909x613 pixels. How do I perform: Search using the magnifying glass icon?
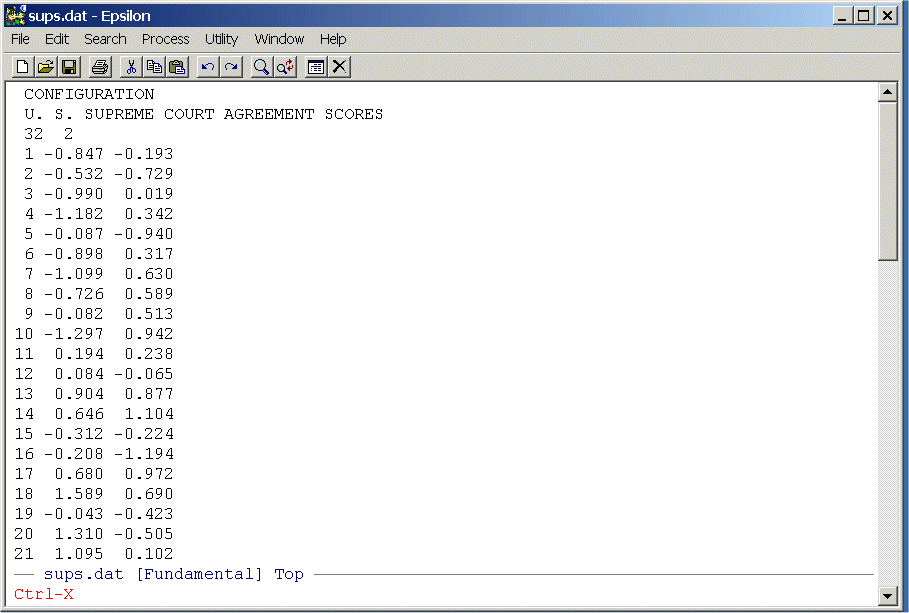click(261, 67)
